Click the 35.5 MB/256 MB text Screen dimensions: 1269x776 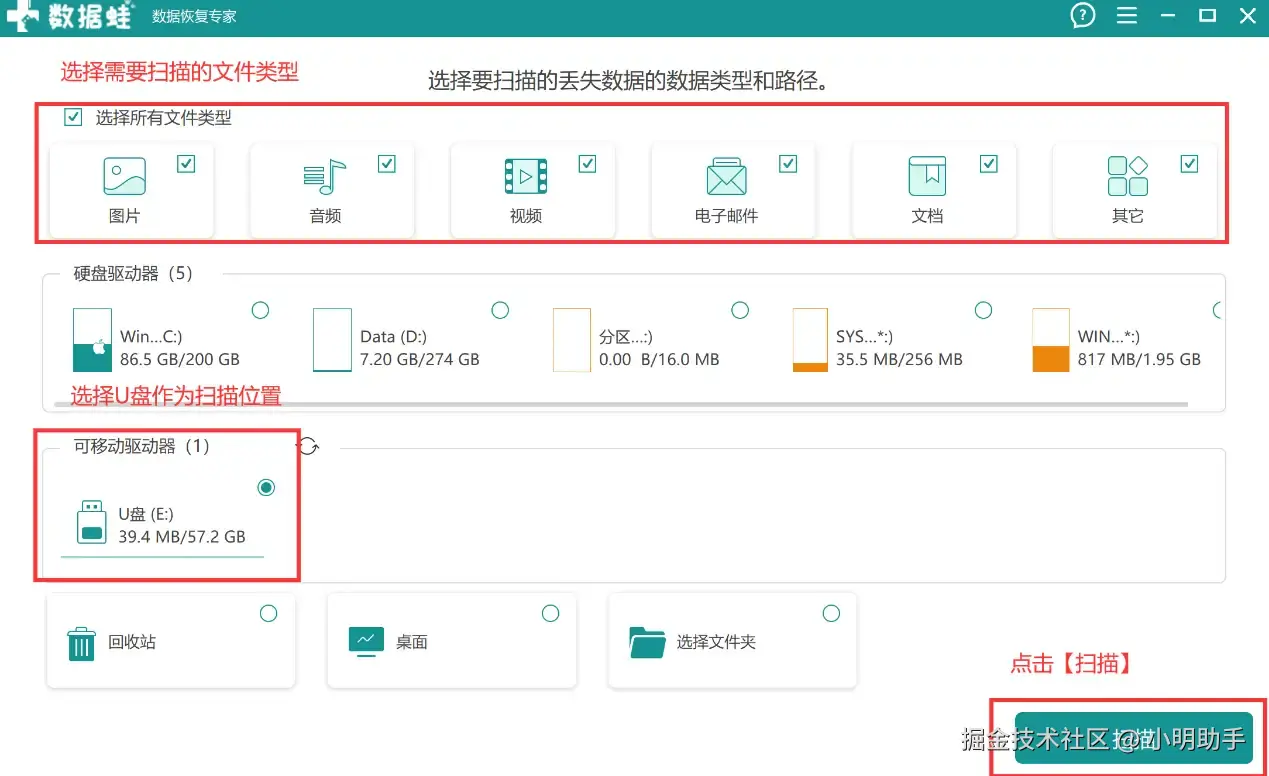pos(899,359)
